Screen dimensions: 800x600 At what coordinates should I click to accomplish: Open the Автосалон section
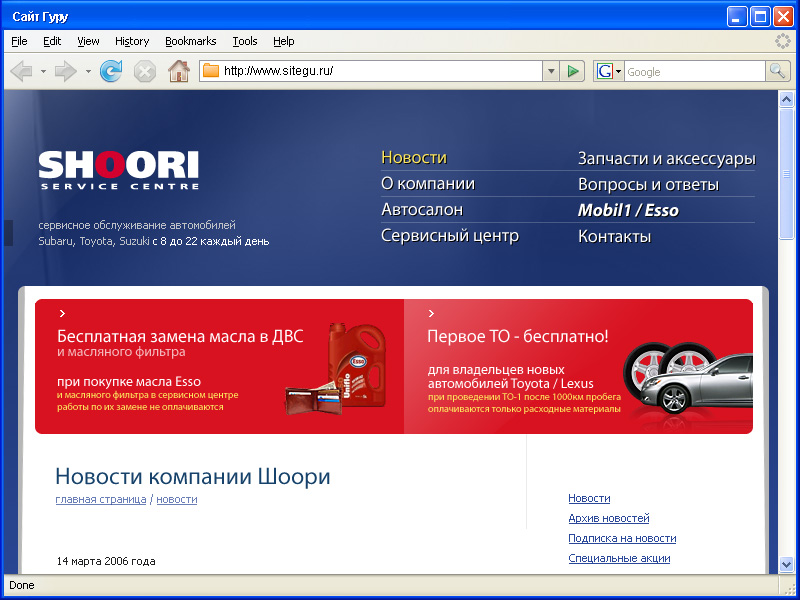[x=422, y=210]
